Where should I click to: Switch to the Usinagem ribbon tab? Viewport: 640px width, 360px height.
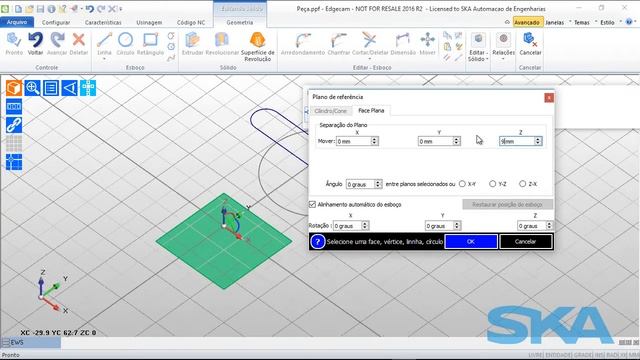pyautogui.click(x=149, y=22)
